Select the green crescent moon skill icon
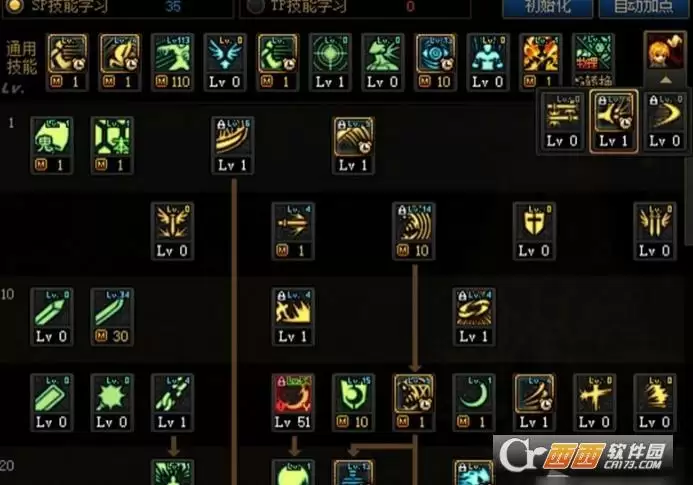This screenshot has height=485, width=693. [x=473, y=402]
